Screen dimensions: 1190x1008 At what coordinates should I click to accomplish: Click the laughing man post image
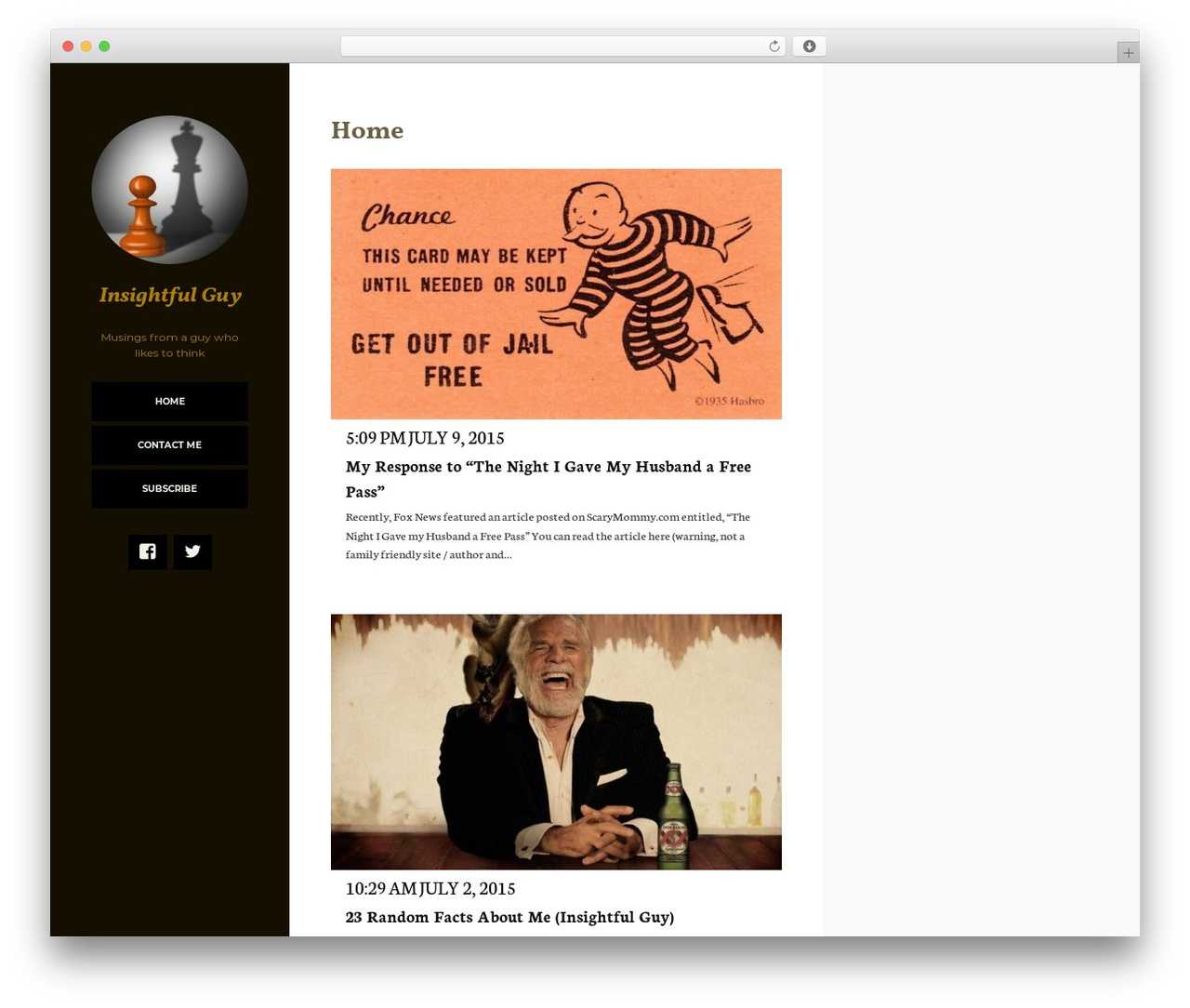pyautogui.click(x=556, y=742)
